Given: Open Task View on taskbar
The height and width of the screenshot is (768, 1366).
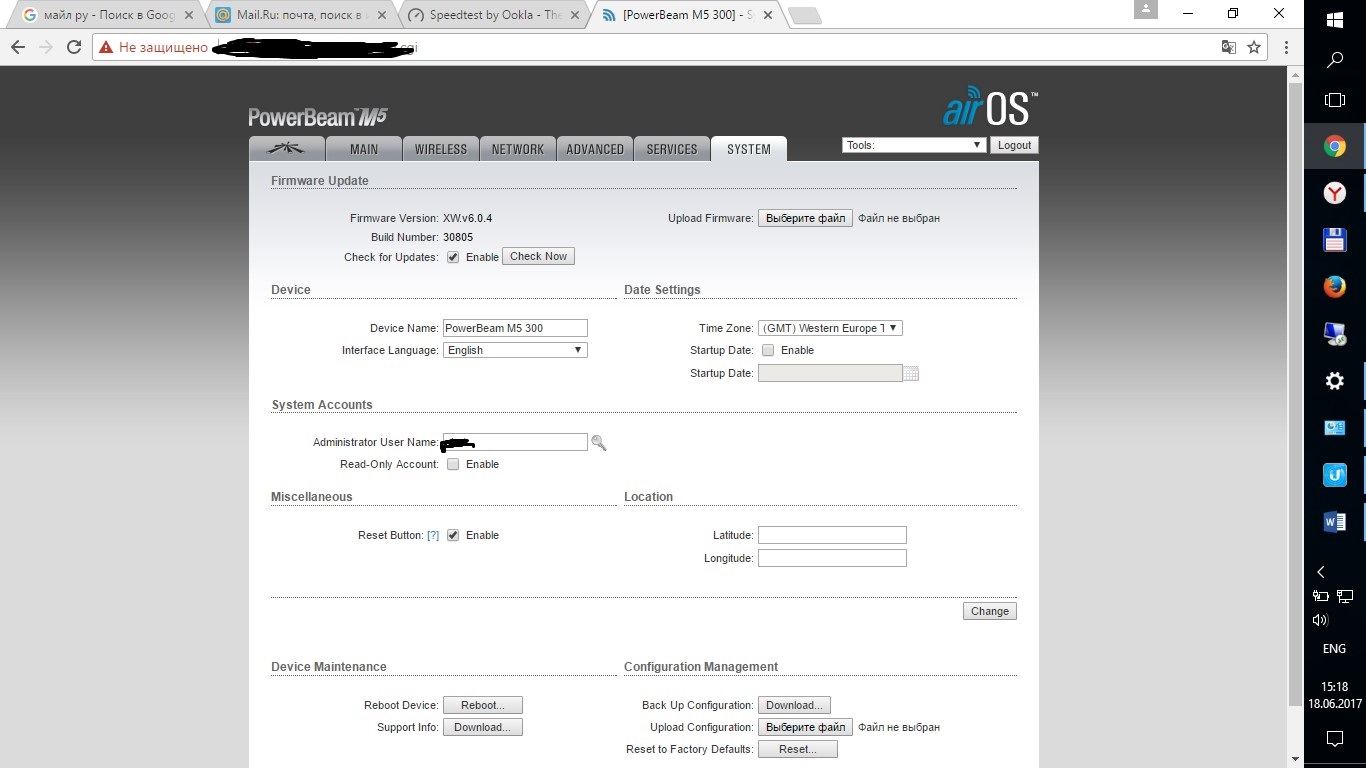Looking at the screenshot, I should pos(1334,100).
